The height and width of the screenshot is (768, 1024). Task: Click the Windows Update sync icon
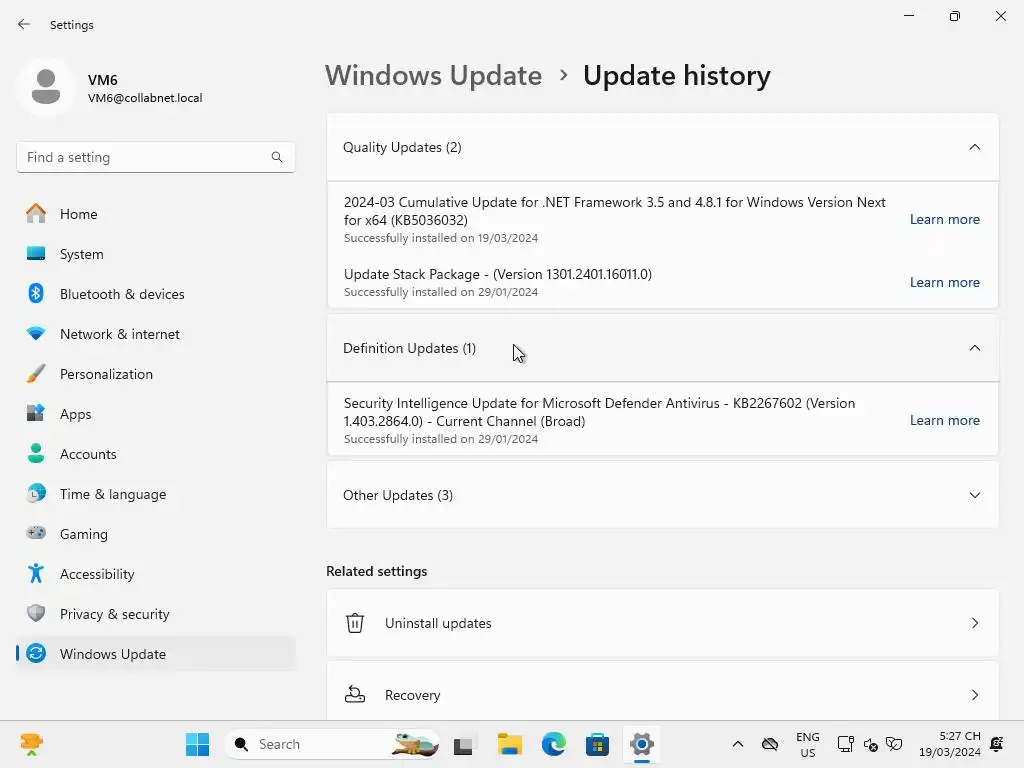pyautogui.click(x=36, y=653)
